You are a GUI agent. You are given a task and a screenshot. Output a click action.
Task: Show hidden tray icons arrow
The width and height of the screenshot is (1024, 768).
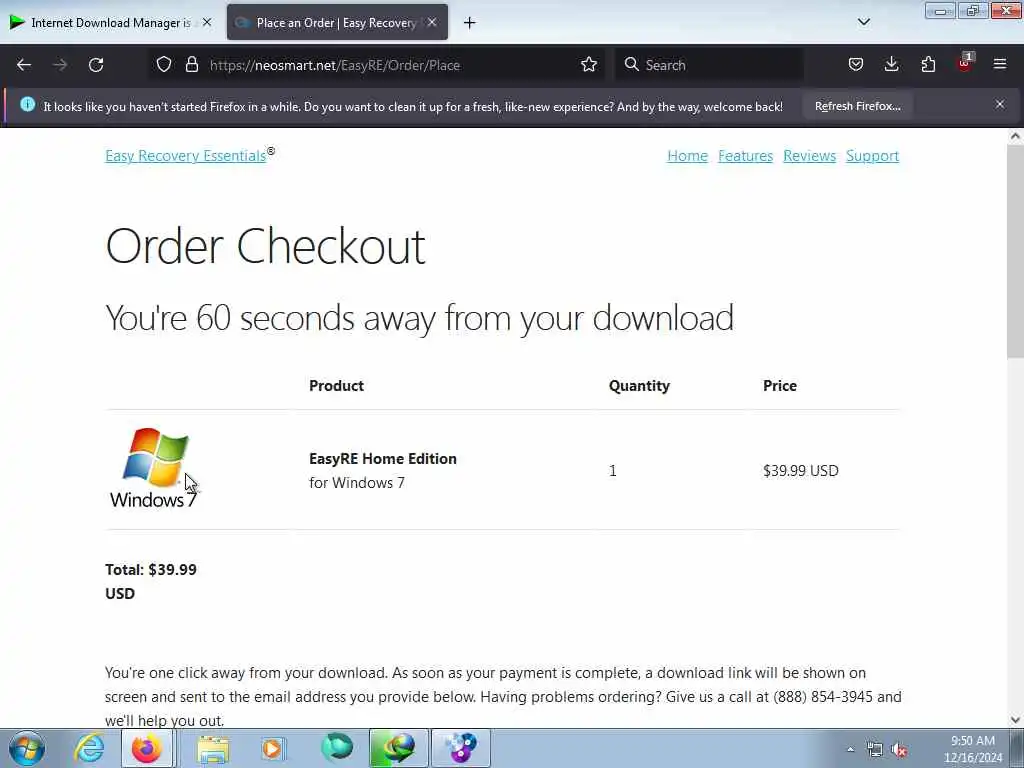[850, 750]
